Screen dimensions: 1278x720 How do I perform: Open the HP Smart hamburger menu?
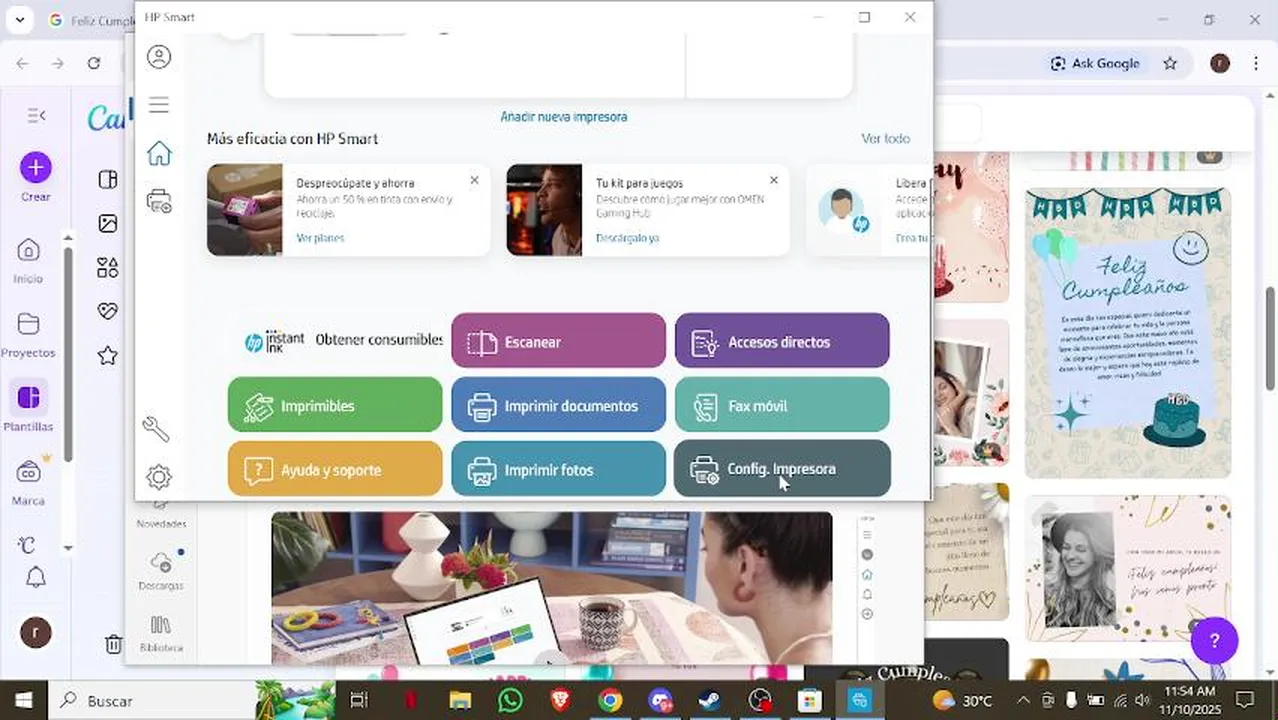coord(159,105)
